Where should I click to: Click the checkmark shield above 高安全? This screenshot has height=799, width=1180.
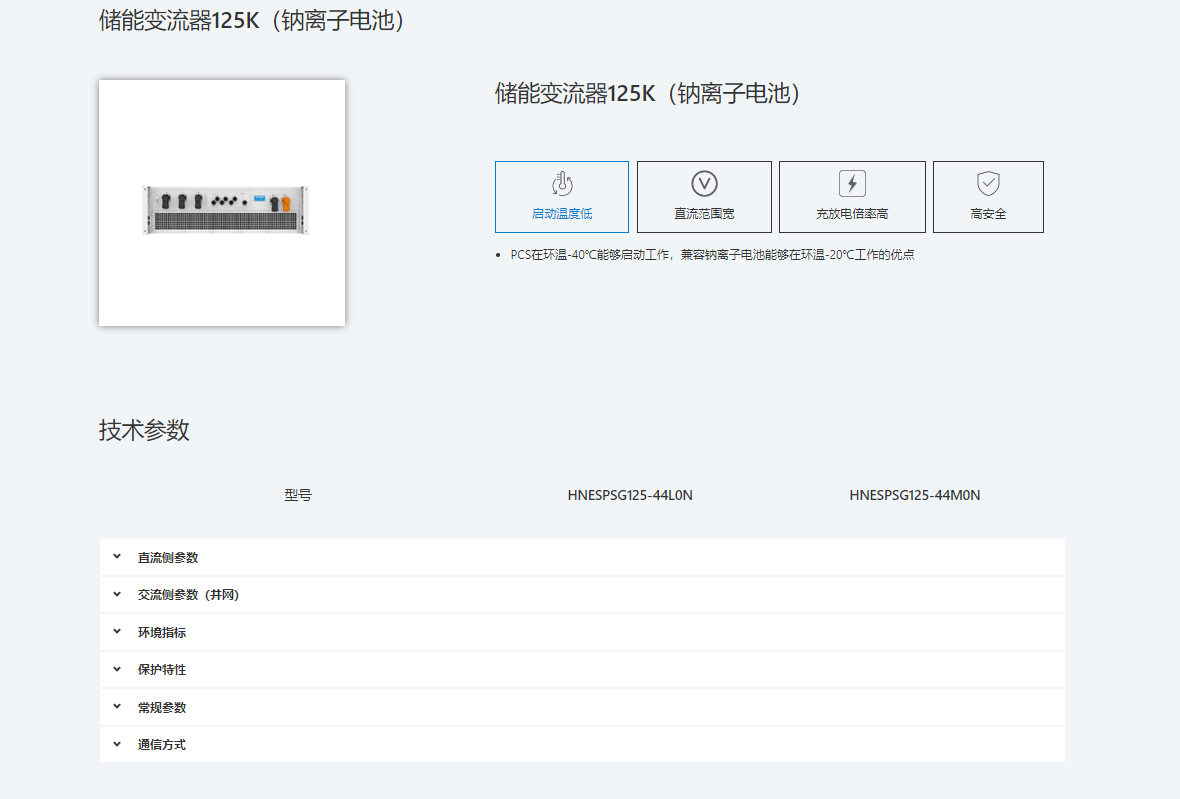tap(988, 182)
